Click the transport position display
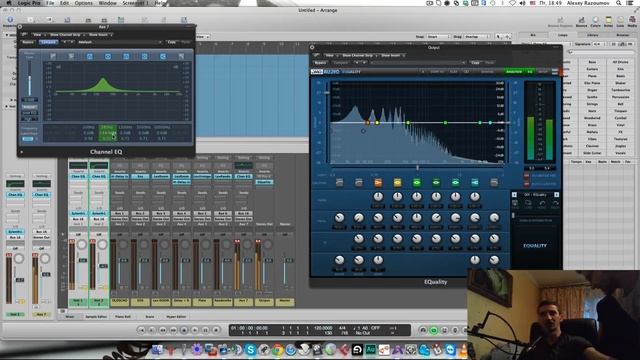This screenshot has height=360, width=640. 249,330
